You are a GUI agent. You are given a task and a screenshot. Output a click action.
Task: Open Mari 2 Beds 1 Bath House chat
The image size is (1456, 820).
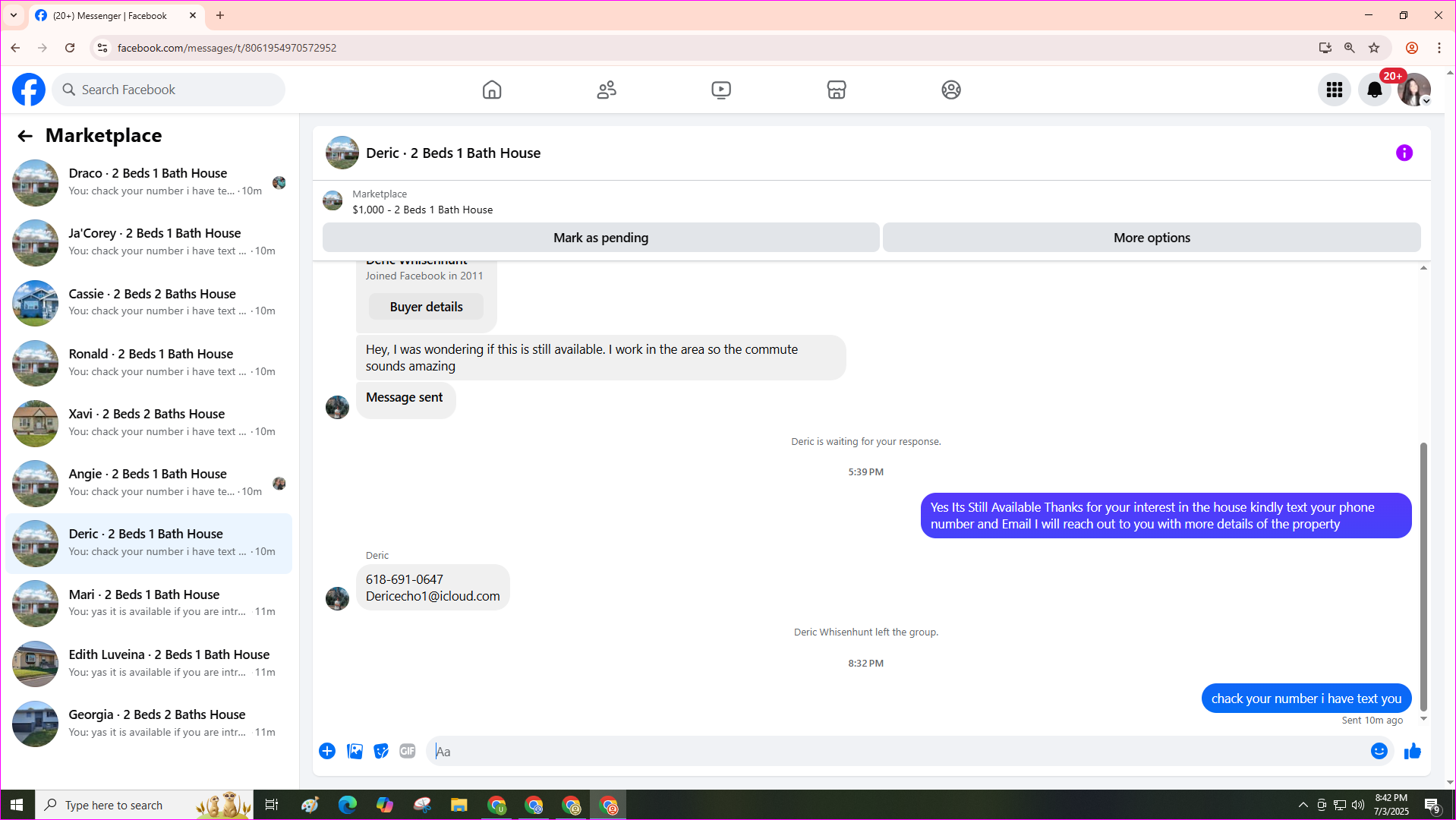tap(149, 604)
